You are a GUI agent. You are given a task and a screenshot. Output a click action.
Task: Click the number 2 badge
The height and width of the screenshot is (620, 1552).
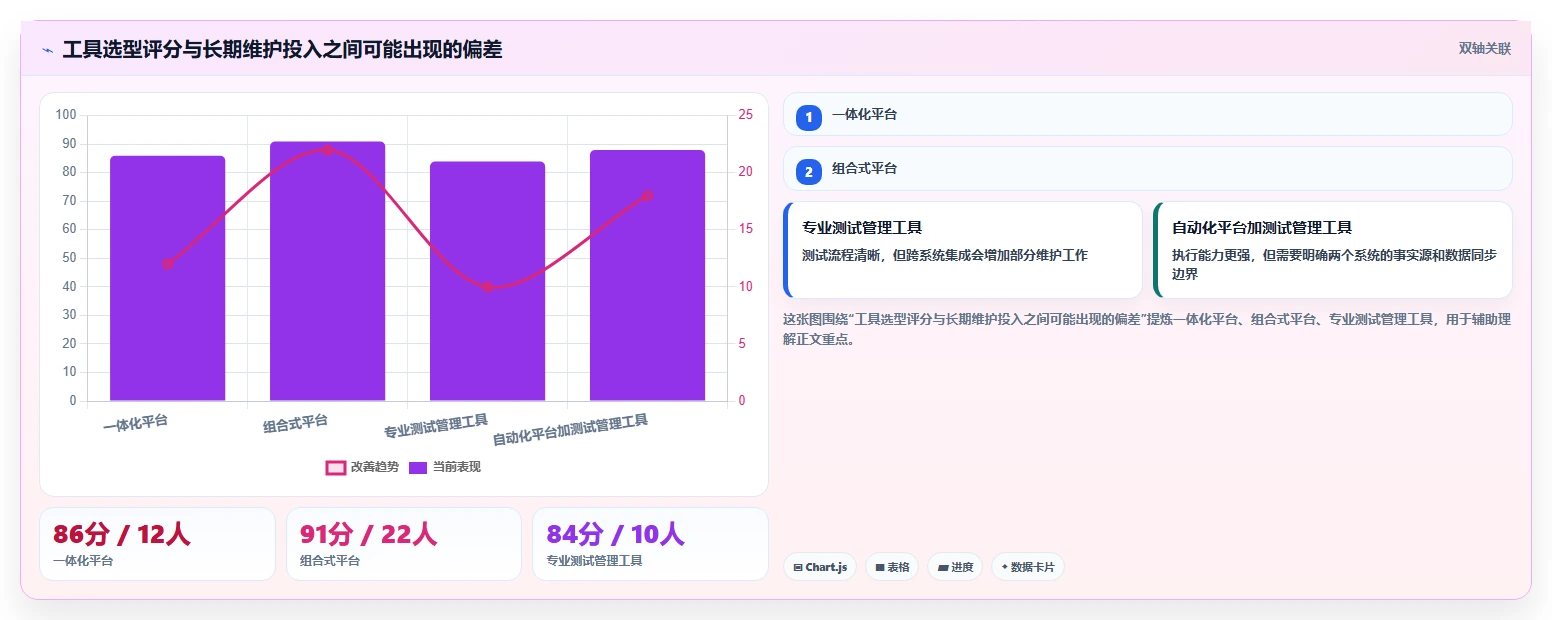point(808,171)
